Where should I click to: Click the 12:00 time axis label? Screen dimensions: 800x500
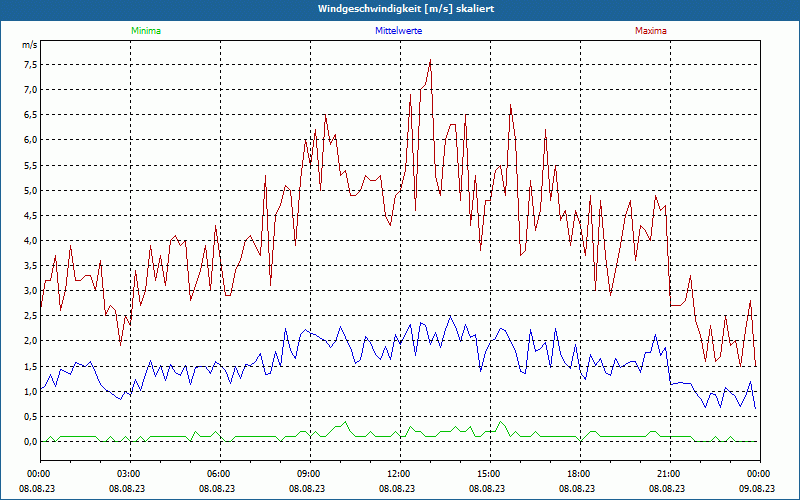pos(400,474)
